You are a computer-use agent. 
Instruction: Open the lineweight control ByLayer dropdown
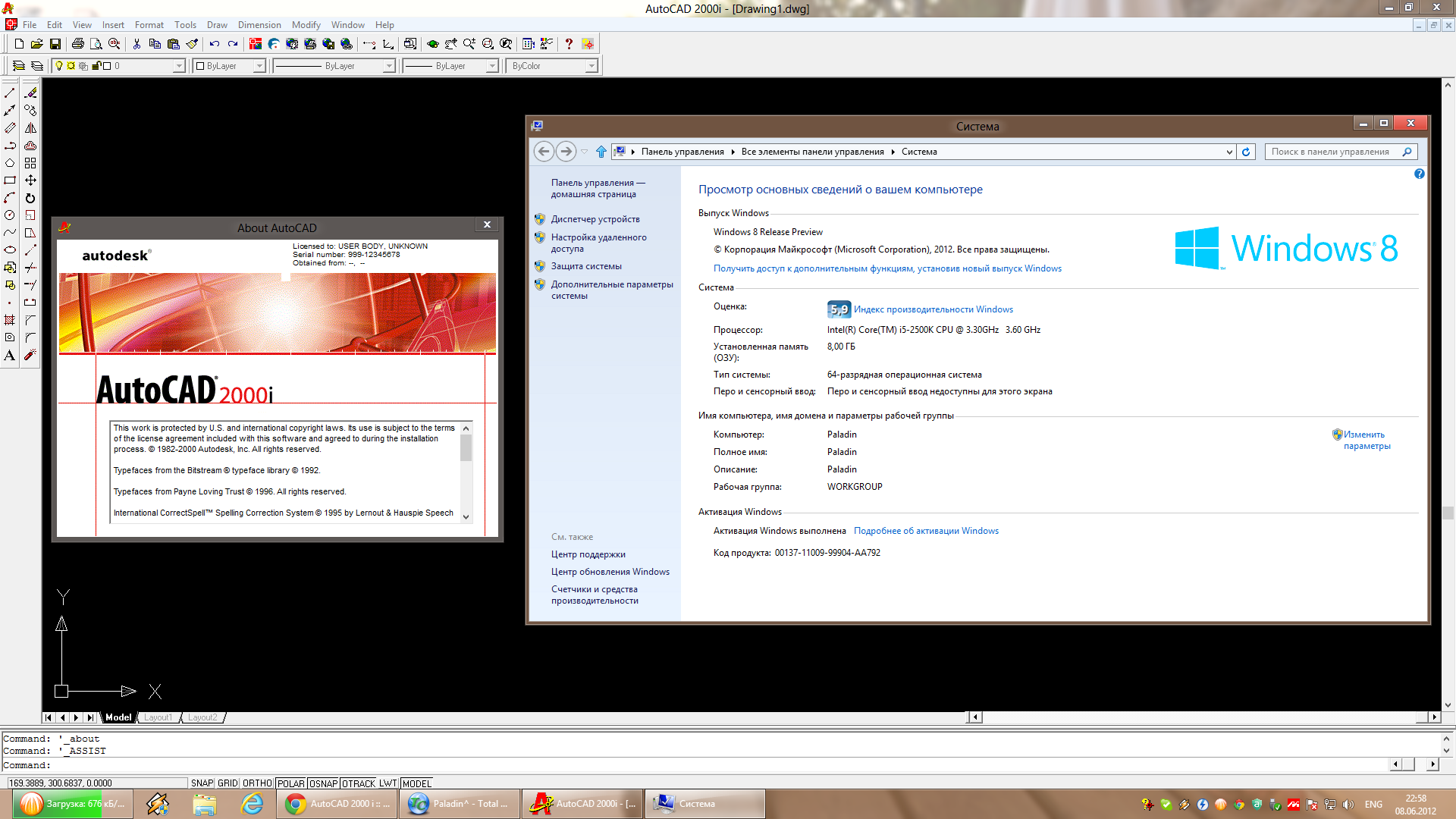492,66
